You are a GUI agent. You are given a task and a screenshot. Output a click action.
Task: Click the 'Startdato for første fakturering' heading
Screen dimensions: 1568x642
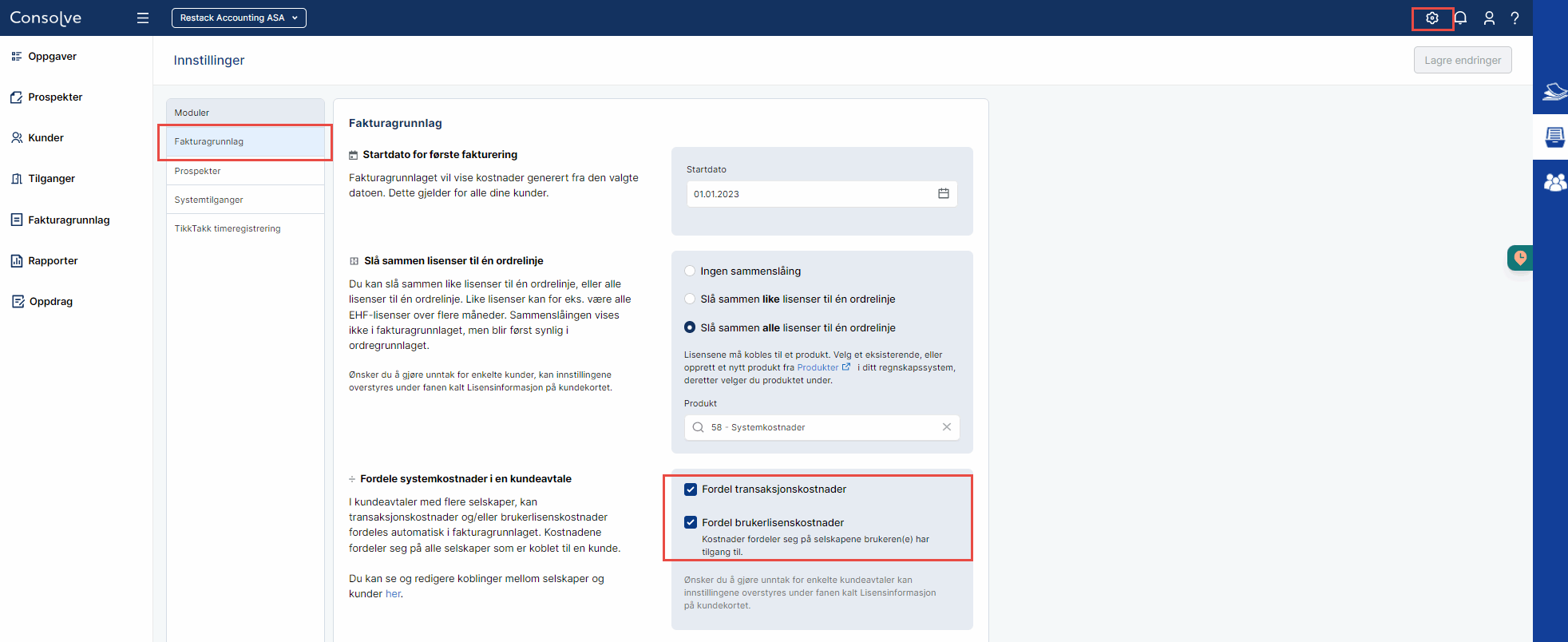[440, 154]
